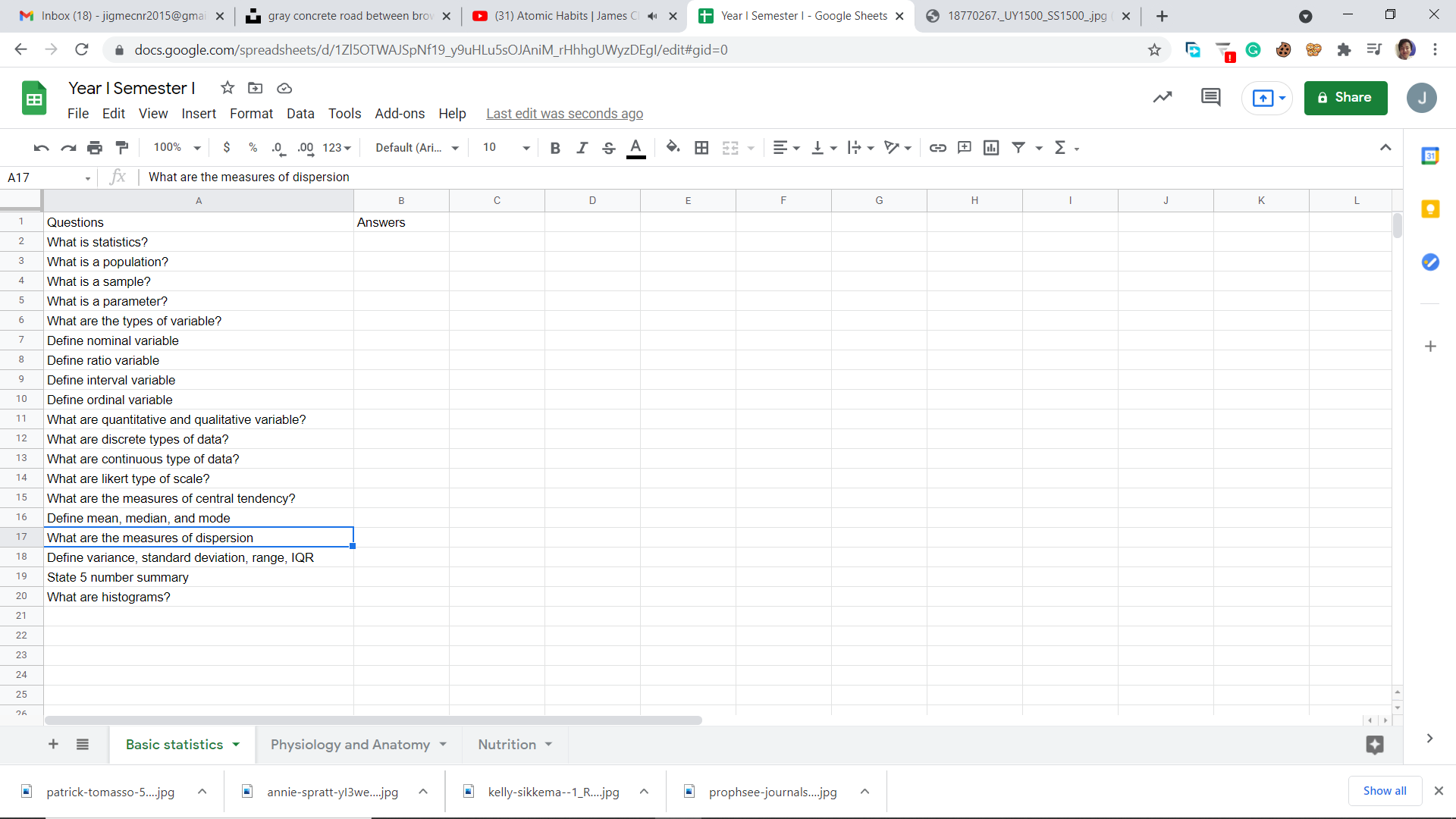
Task: Click the Explore button at bottom right
Action: 1375,745
